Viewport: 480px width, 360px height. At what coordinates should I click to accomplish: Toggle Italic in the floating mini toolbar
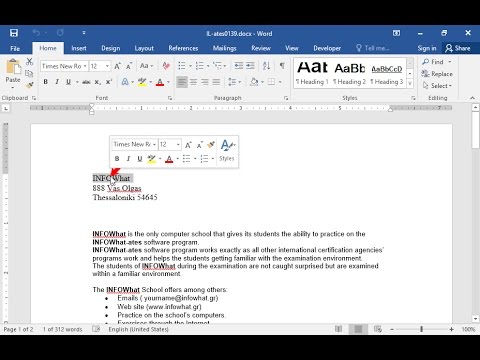tap(128, 159)
